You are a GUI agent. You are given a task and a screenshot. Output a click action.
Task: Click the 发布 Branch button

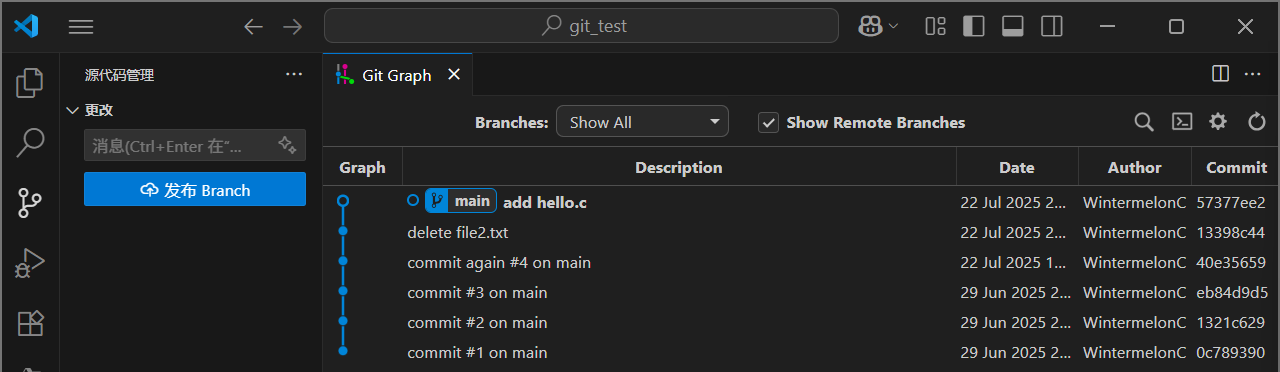point(195,190)
